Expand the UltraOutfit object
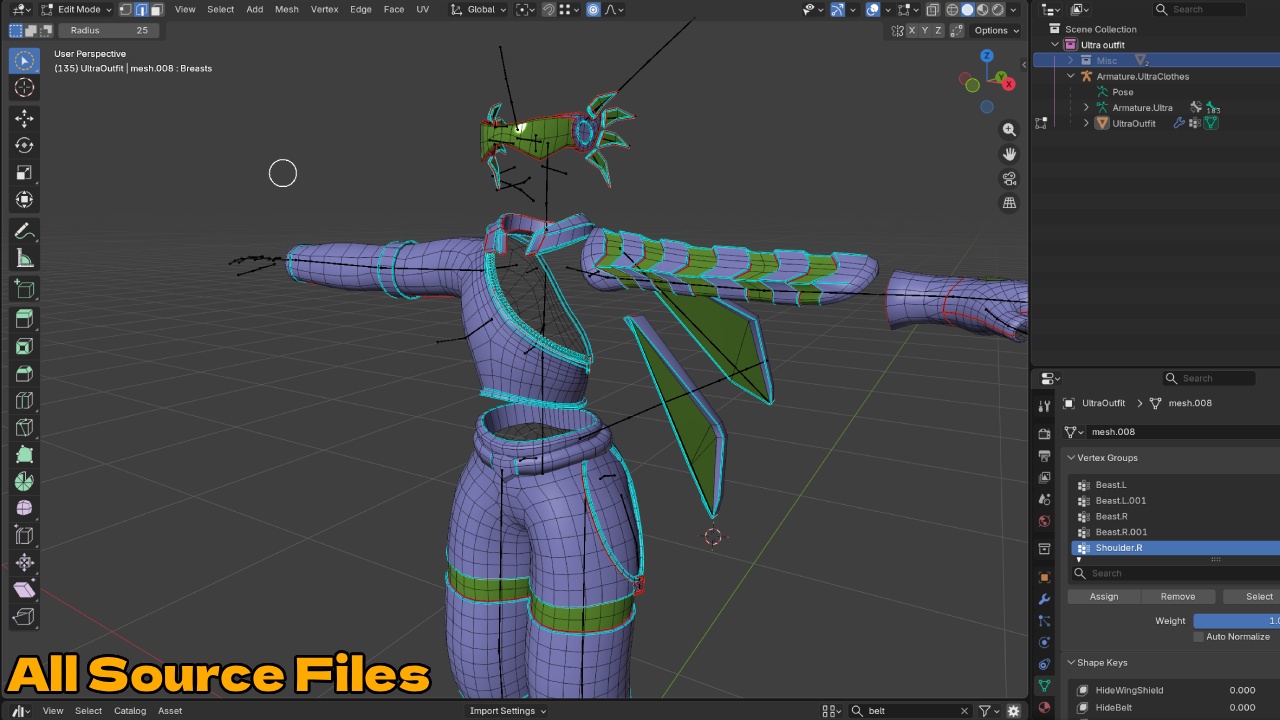 pyautogui.click(x=1086, y=123)
